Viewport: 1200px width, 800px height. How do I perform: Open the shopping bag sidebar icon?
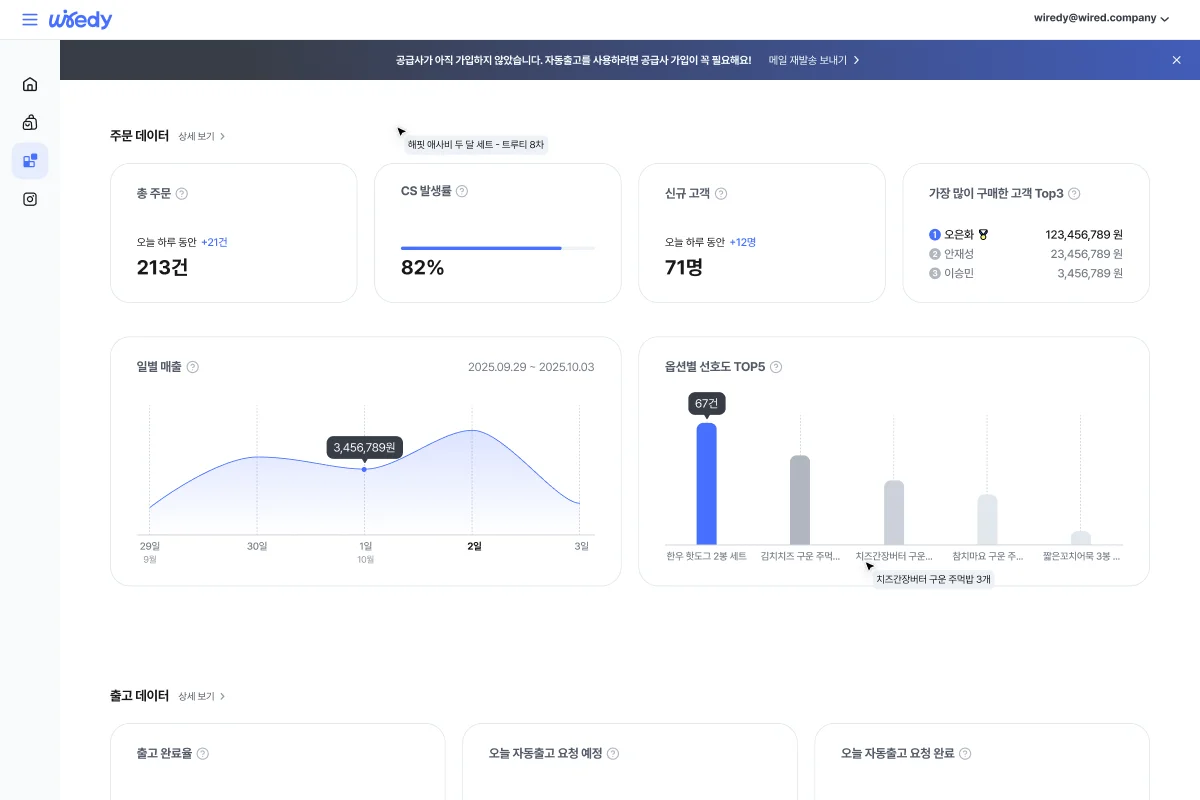[30, 122]
